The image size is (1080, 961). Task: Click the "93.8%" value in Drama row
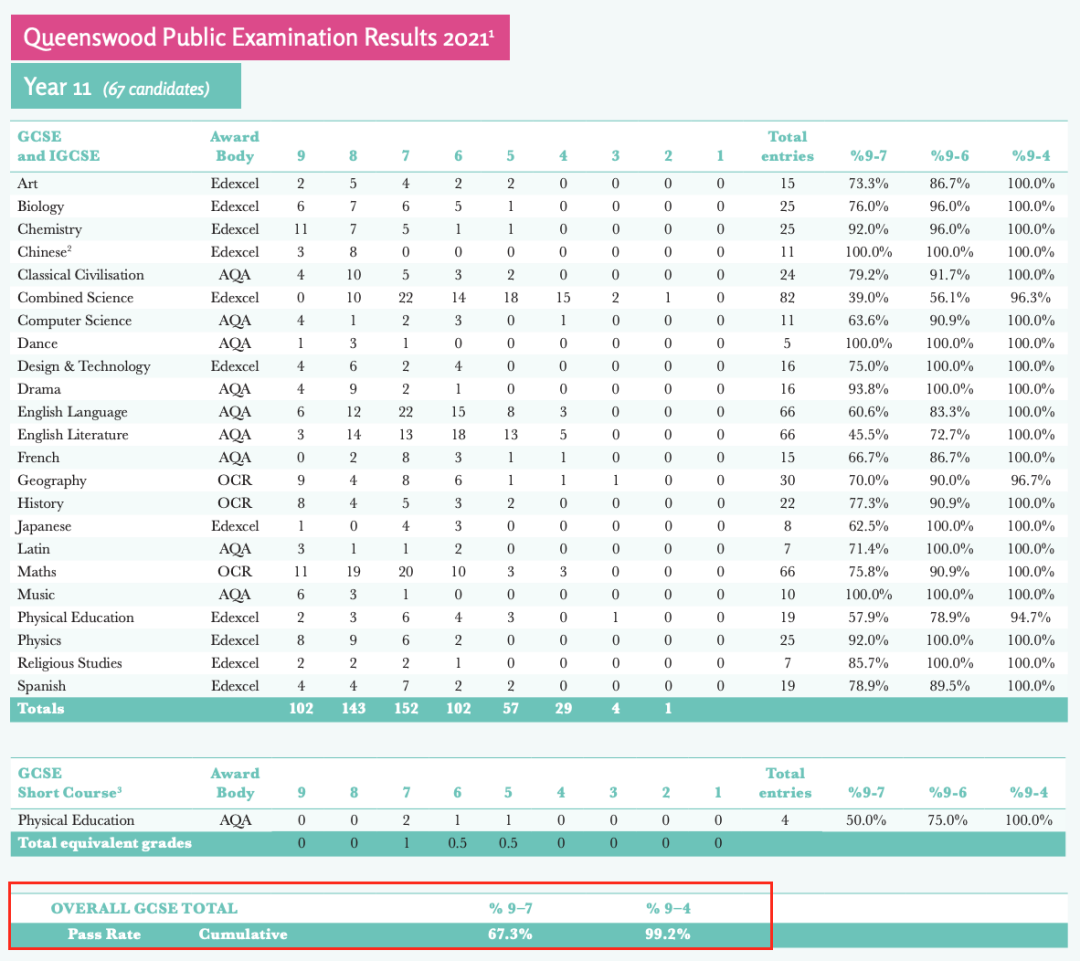click(869, 389)
